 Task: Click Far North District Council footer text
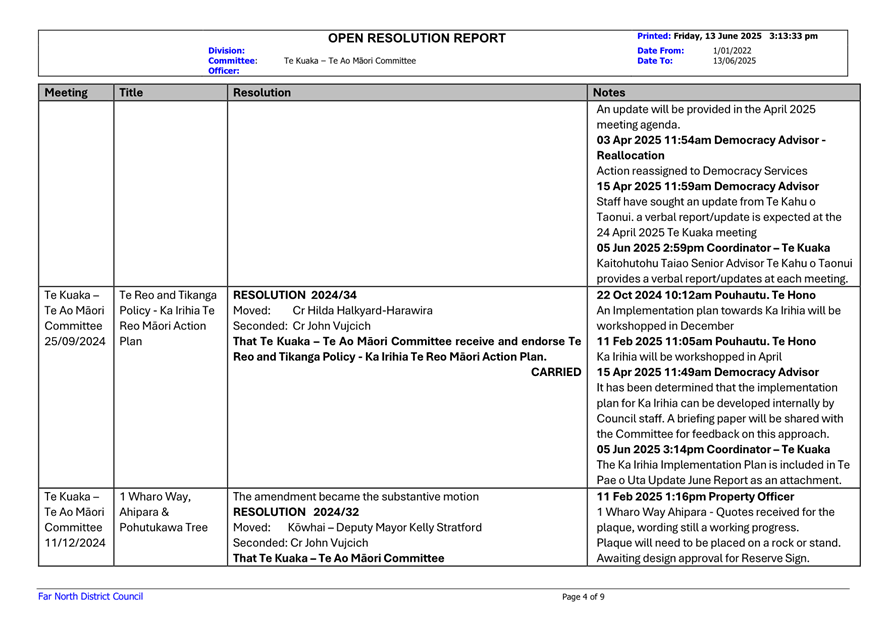90,597
